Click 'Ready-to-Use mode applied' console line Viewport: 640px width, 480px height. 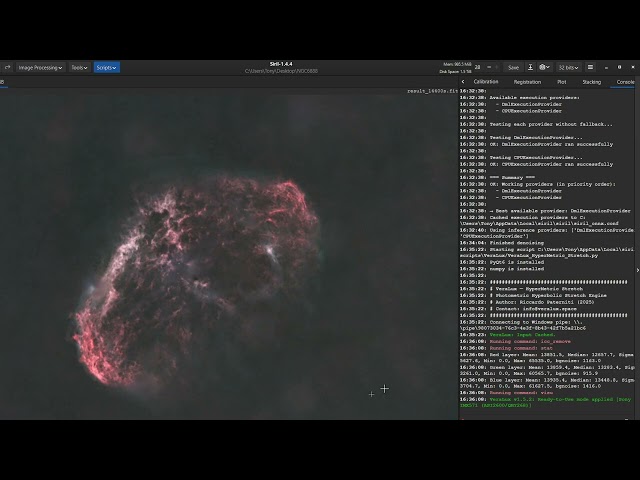[547, 402]
